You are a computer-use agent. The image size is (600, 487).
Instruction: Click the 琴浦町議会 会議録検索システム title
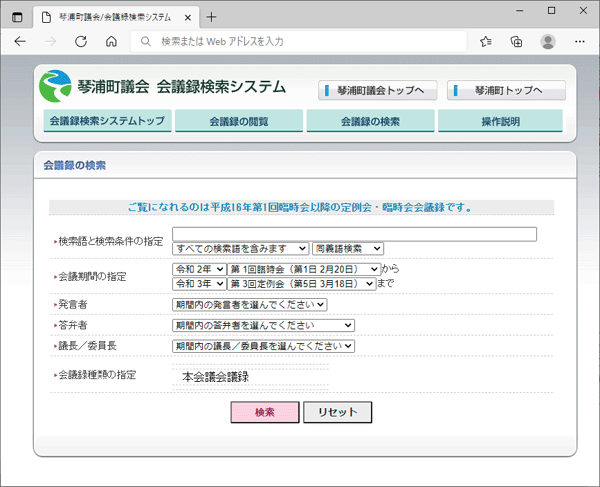(182, 87)
